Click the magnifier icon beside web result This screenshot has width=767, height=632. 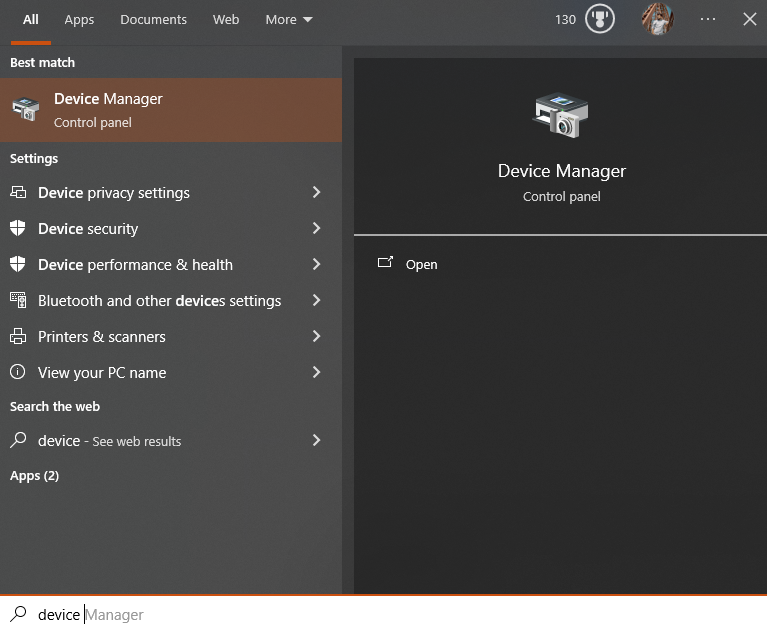18,440
